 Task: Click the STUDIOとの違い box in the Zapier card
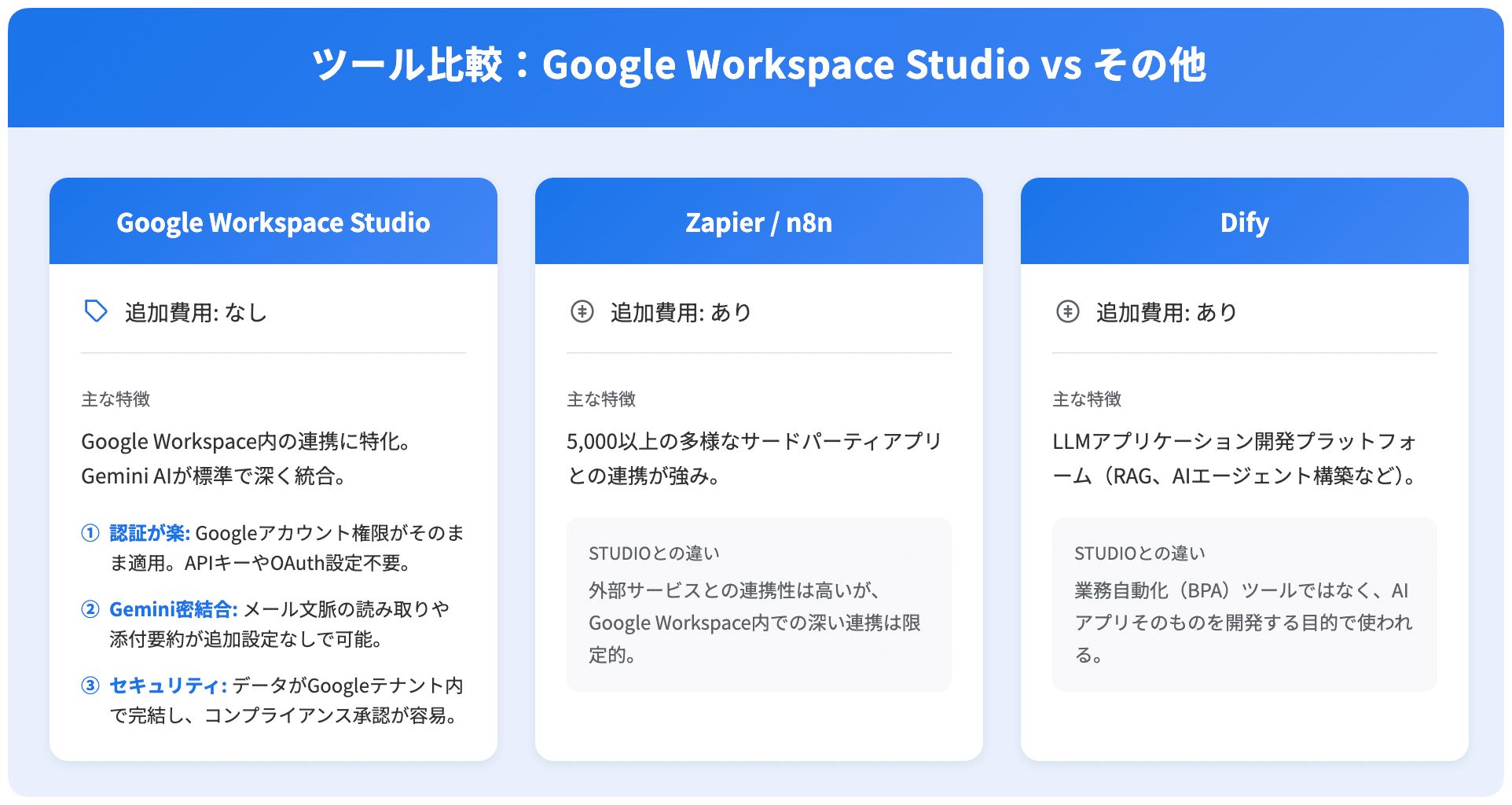(758, 605)
